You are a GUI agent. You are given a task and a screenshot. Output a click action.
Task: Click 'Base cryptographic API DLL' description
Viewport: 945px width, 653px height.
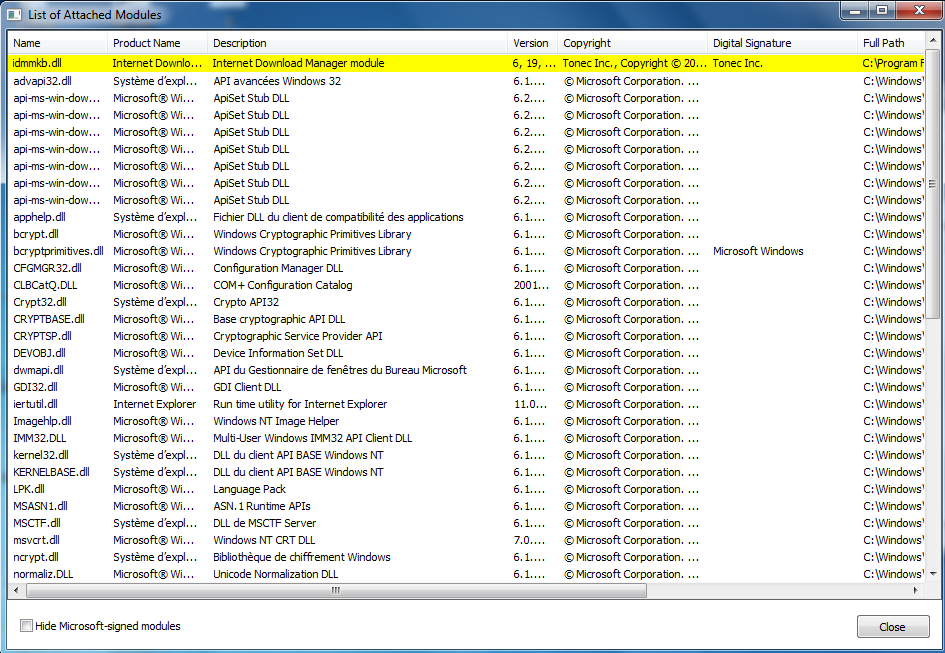tap(279, 319)
